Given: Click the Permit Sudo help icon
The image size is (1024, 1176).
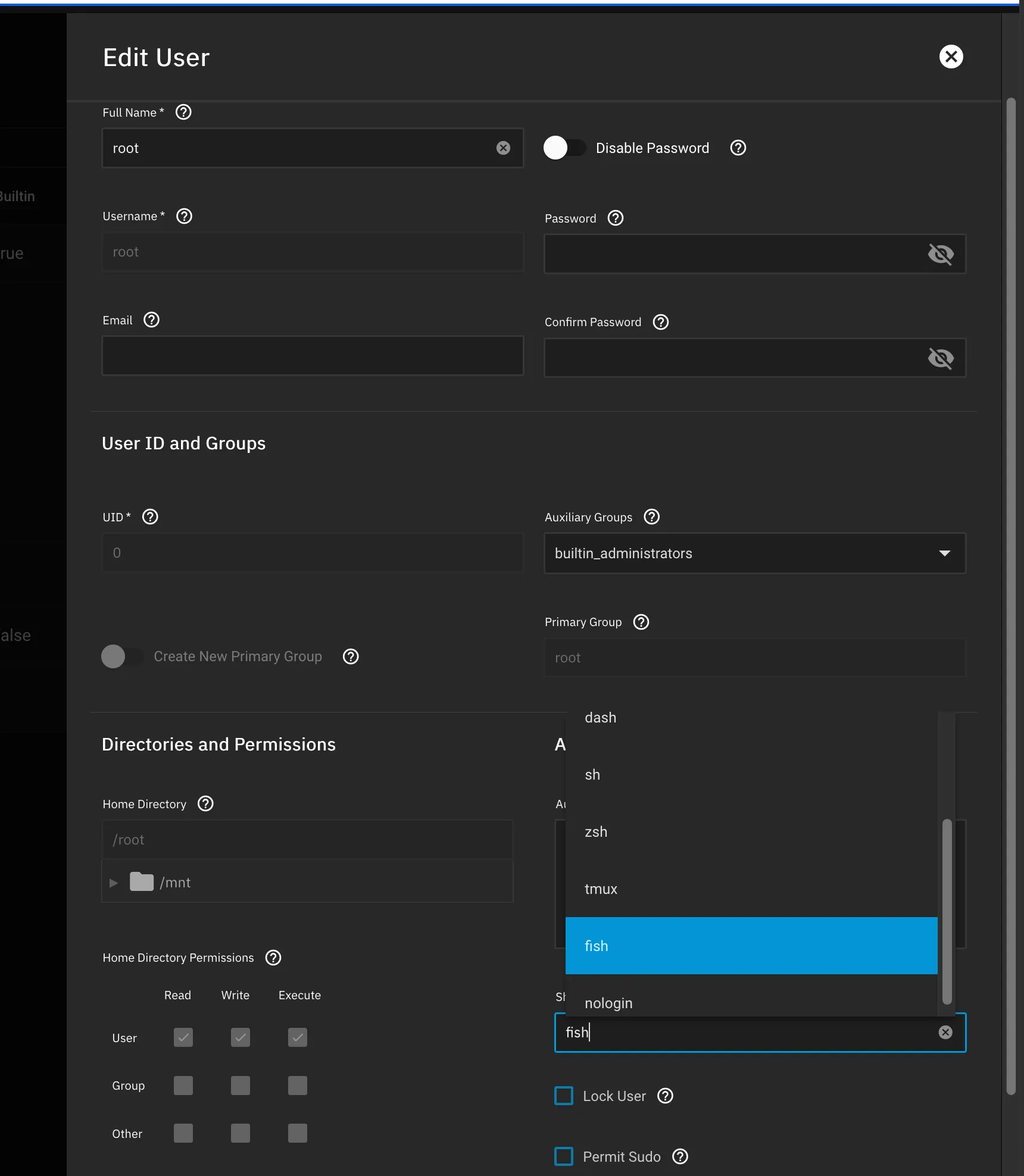Looking at the screenshot, I should [680, 1156].
